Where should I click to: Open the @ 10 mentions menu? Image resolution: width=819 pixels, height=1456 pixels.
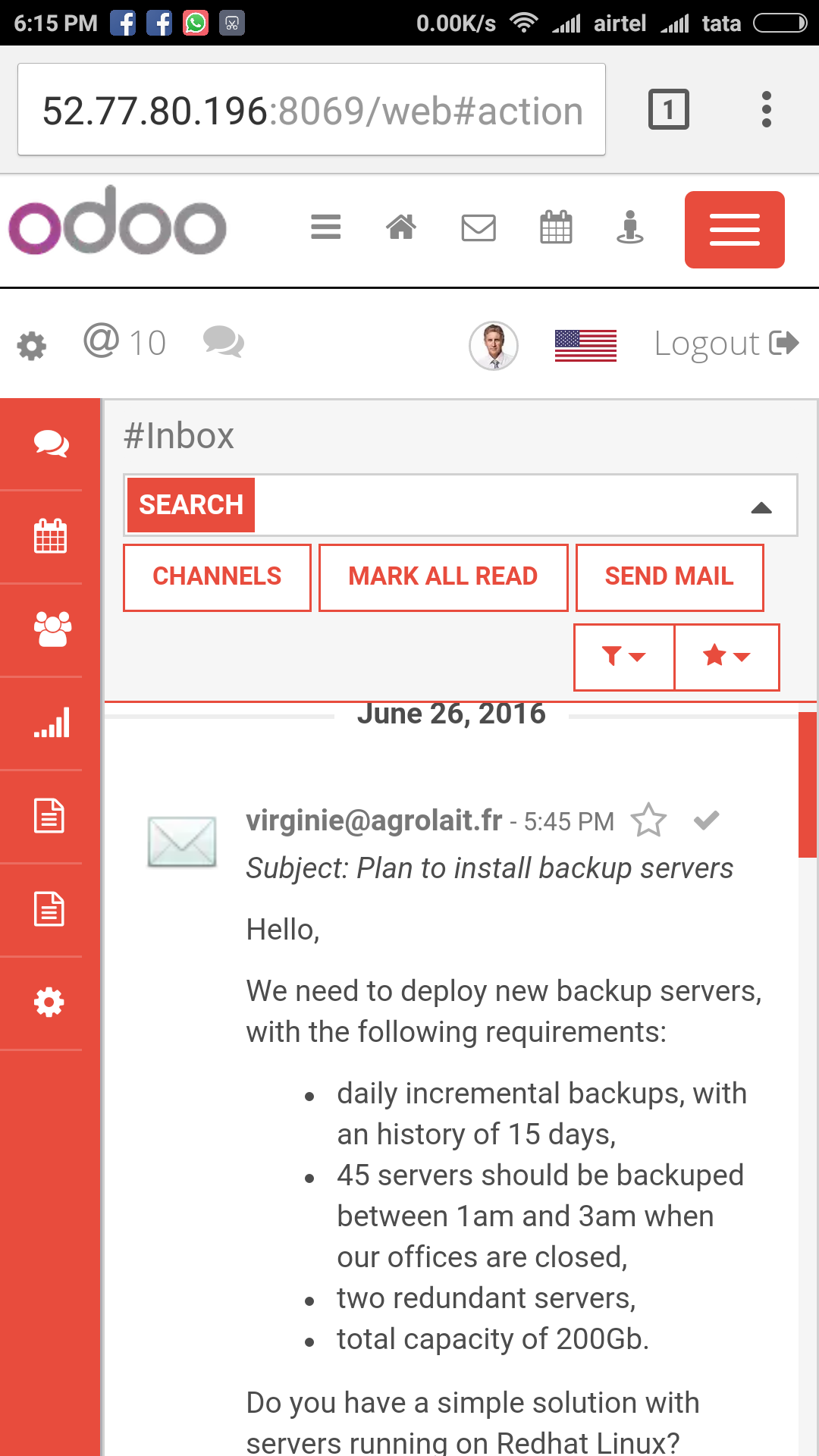pos(124,342)
